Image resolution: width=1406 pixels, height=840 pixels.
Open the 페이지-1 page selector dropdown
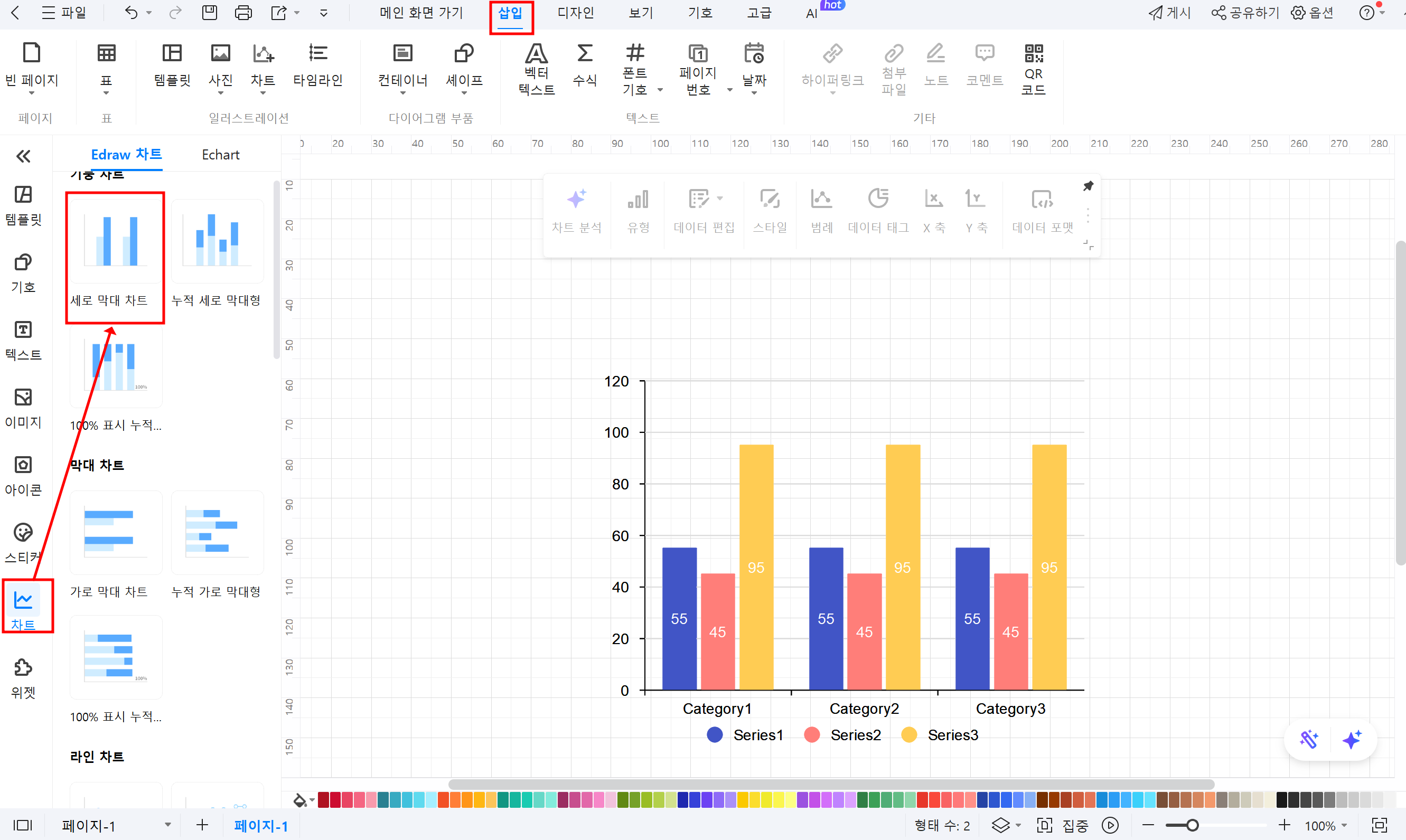[x=167, y=825]
